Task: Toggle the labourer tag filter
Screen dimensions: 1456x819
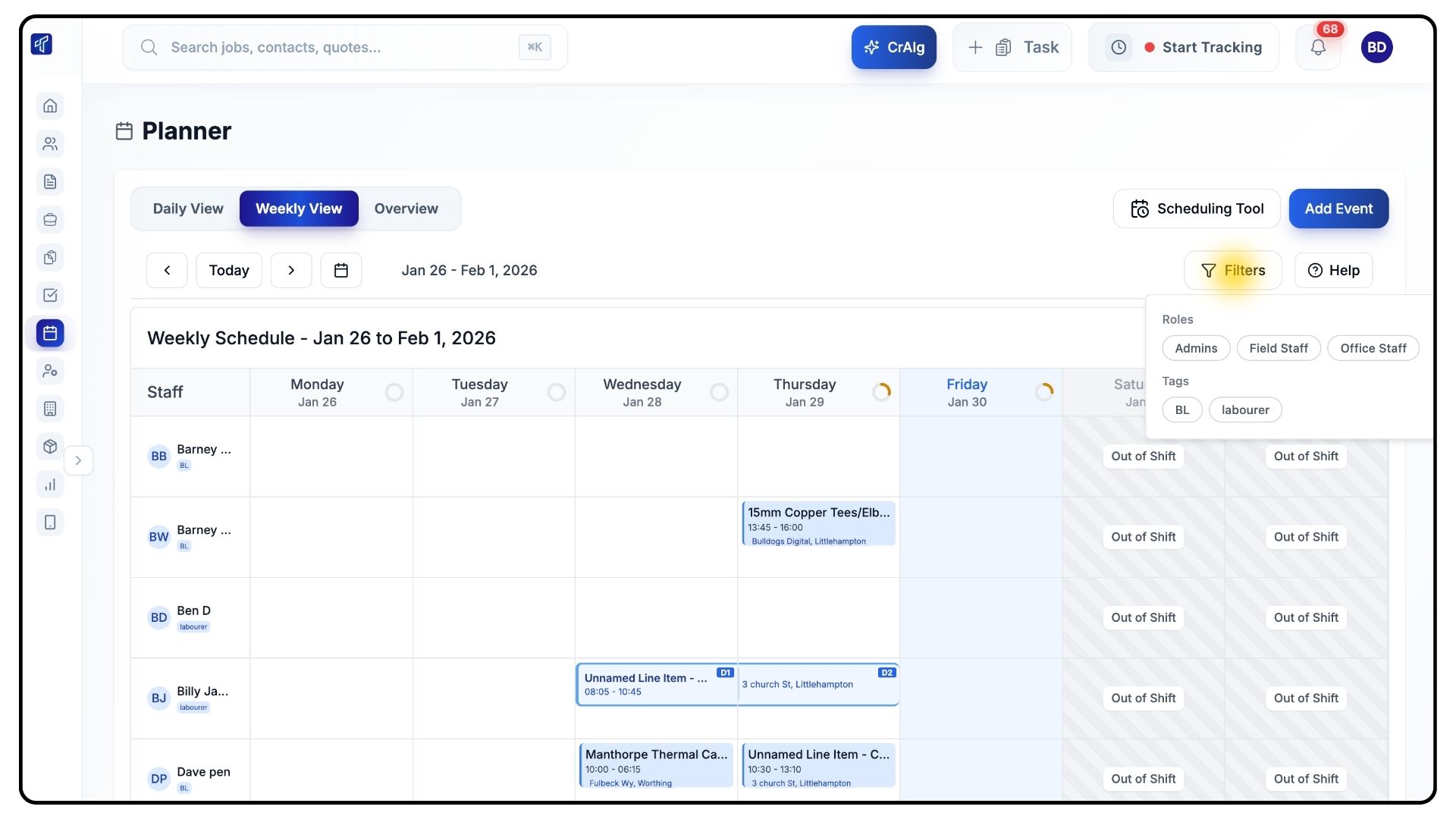Action: [x=1244, y=409]
